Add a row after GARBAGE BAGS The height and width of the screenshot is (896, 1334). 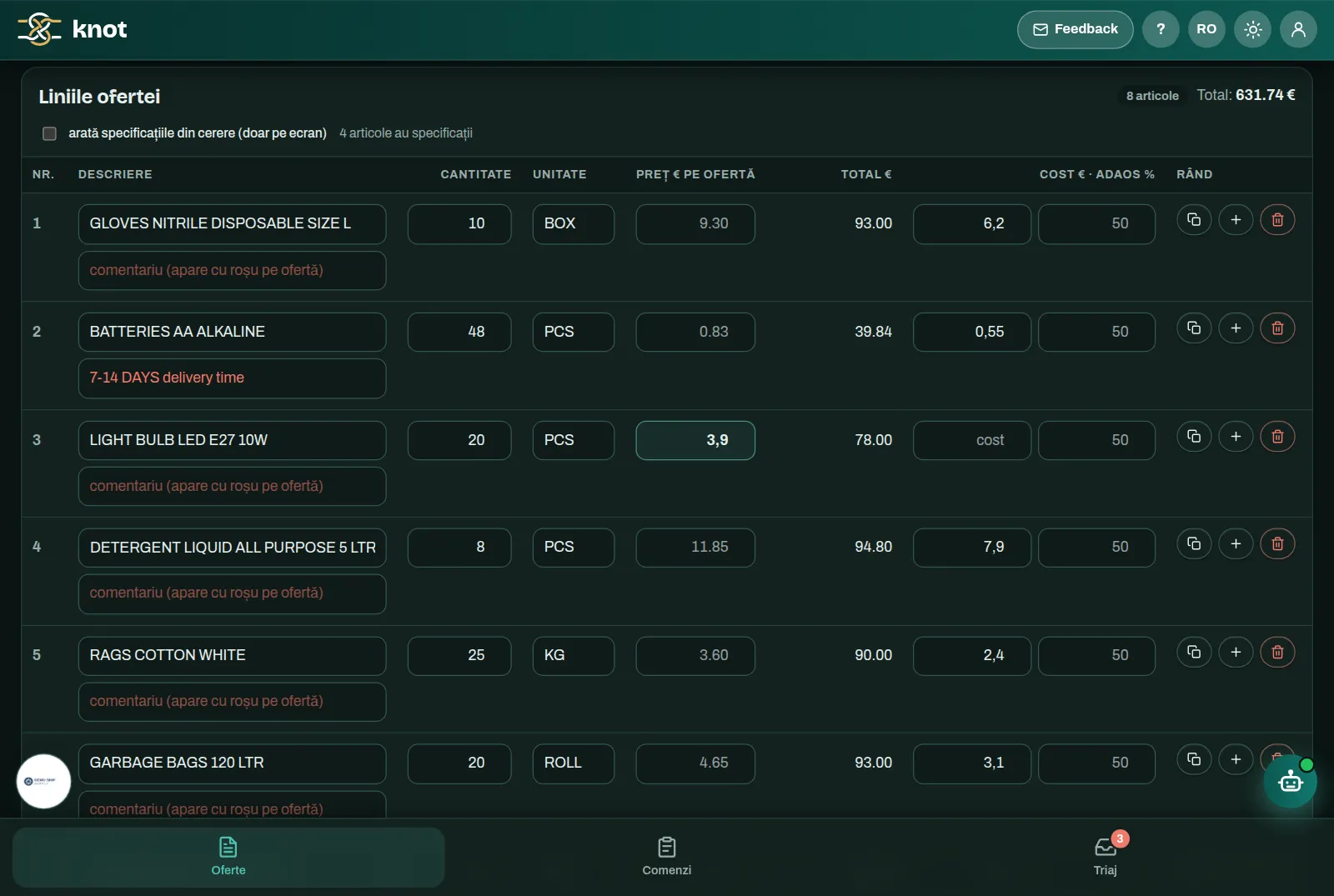coord(1236,759)
